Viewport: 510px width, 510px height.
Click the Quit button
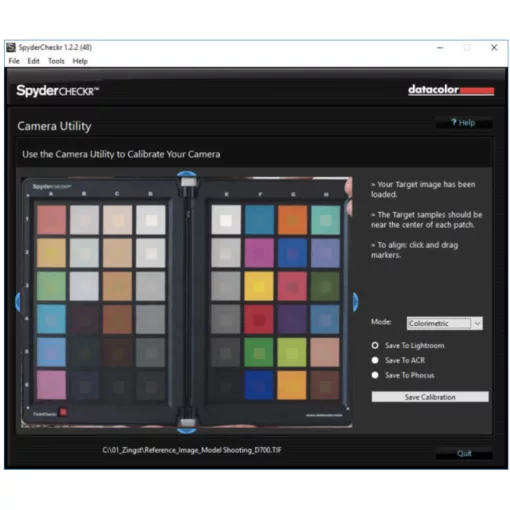click(464, 453)
